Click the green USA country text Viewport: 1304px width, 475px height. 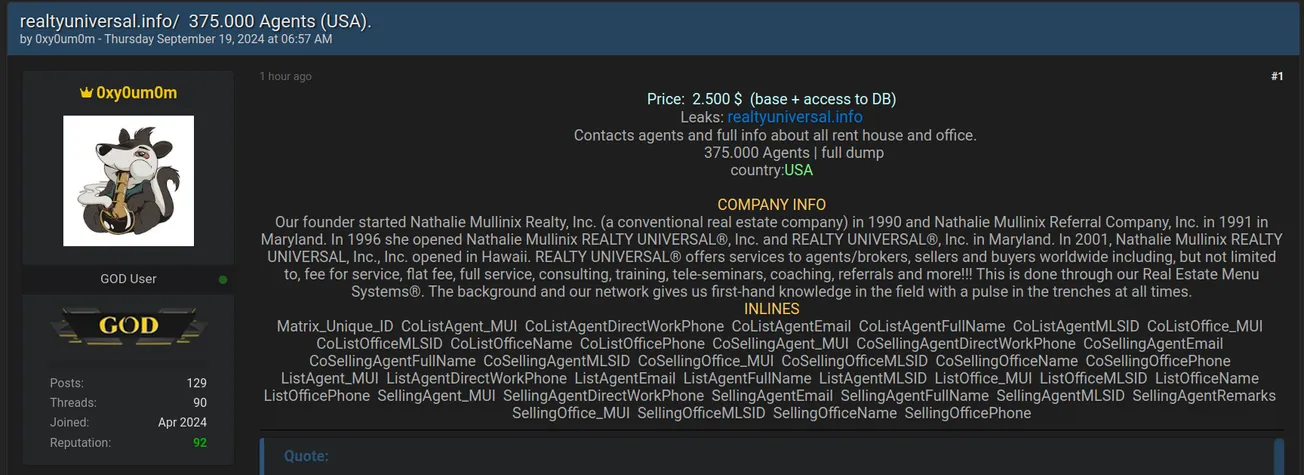[x=798, y=170]
